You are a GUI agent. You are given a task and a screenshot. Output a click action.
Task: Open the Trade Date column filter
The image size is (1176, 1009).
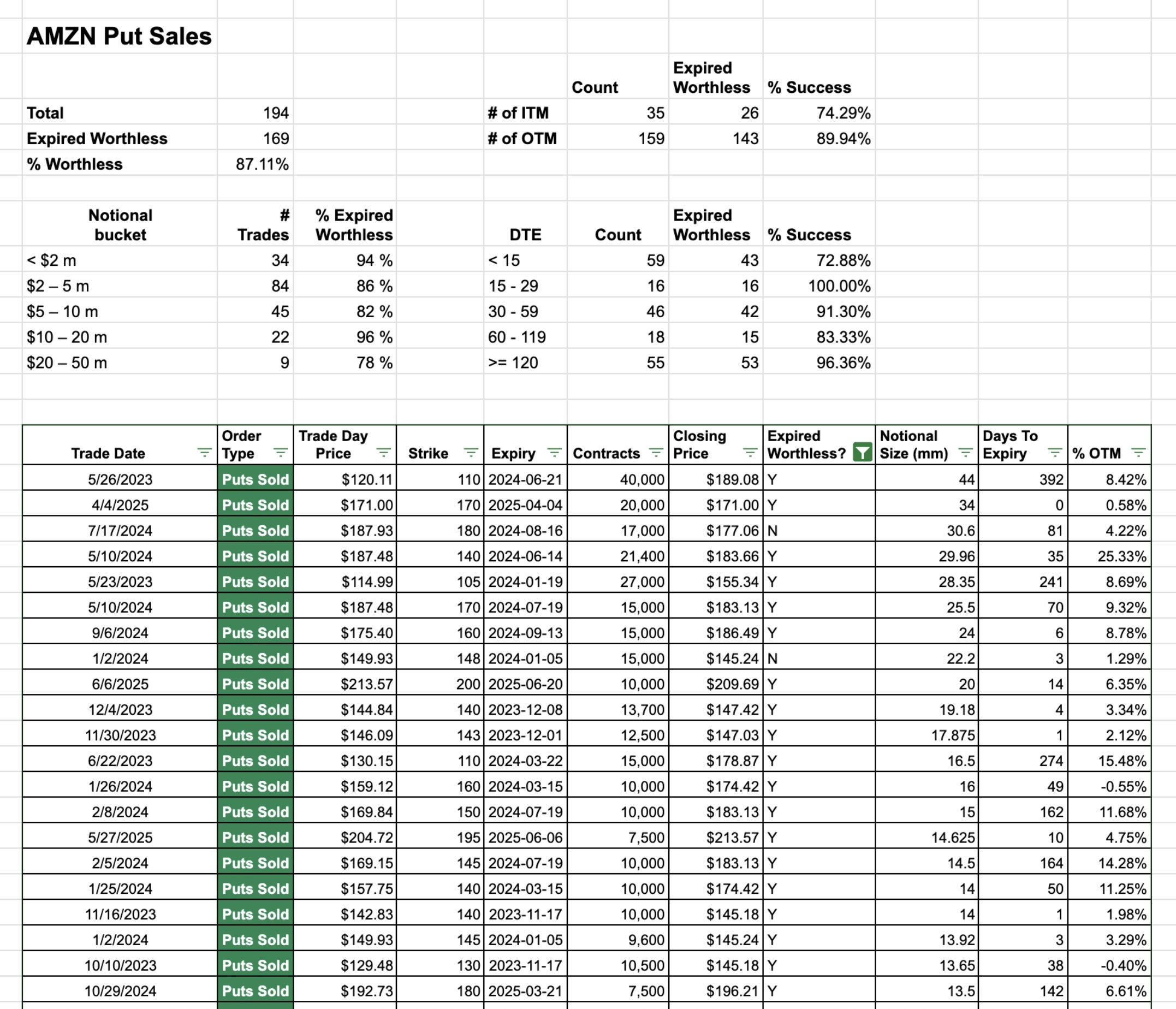click(204, 452)
